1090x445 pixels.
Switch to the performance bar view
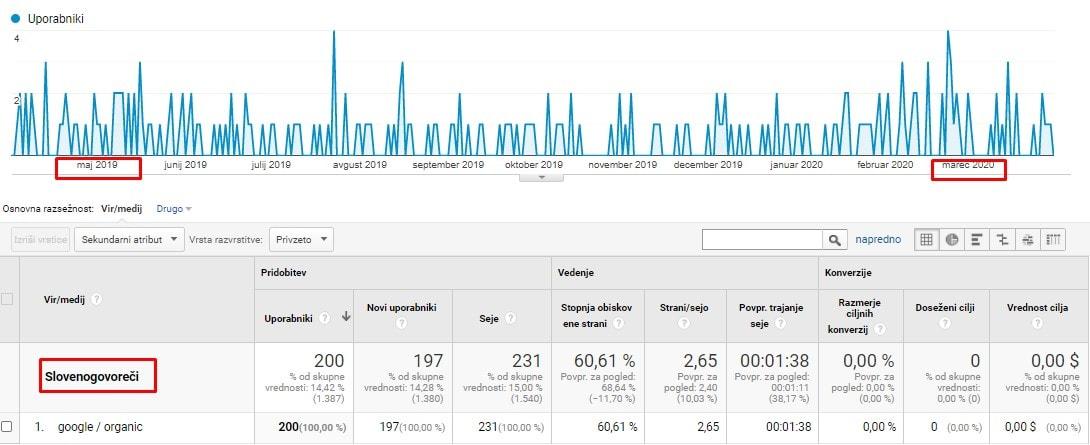point(977,239)
